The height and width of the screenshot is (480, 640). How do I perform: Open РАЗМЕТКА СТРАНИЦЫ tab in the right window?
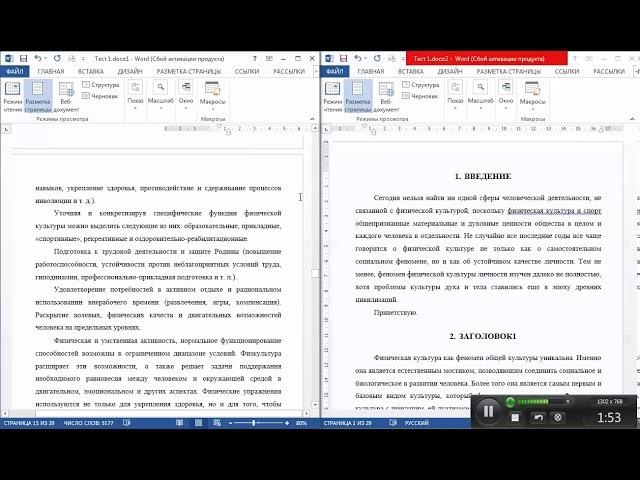tap(509, 71)
